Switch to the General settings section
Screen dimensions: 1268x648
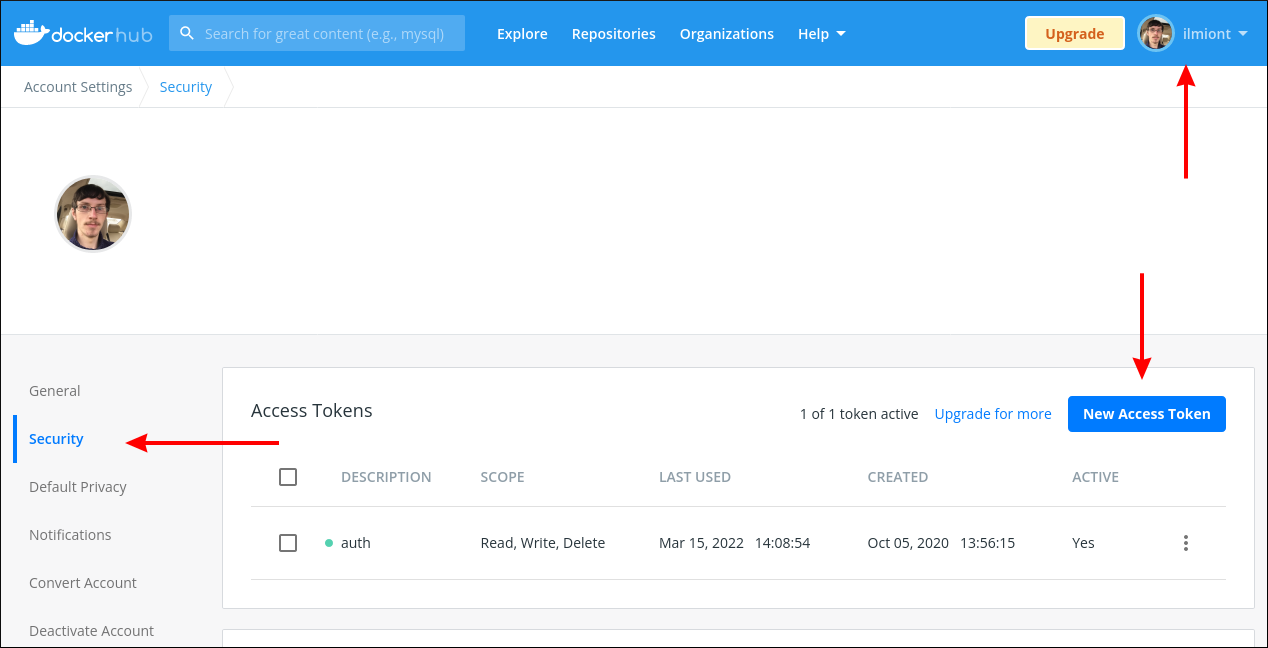point(54,391)
